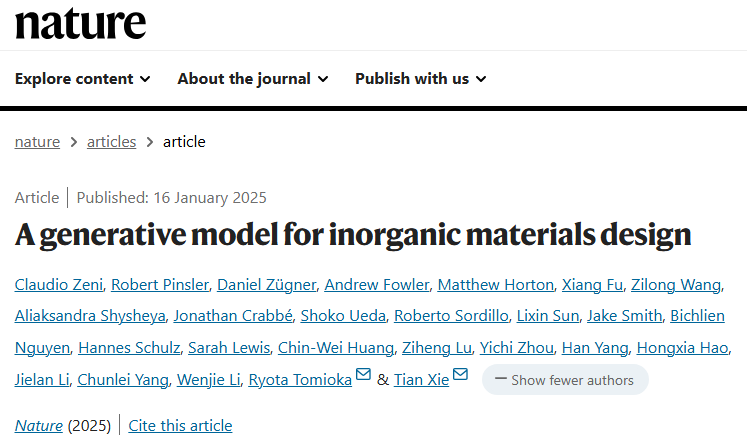747x445 pixels.
Task: Open Cite this article link
Action: point(180,425)
